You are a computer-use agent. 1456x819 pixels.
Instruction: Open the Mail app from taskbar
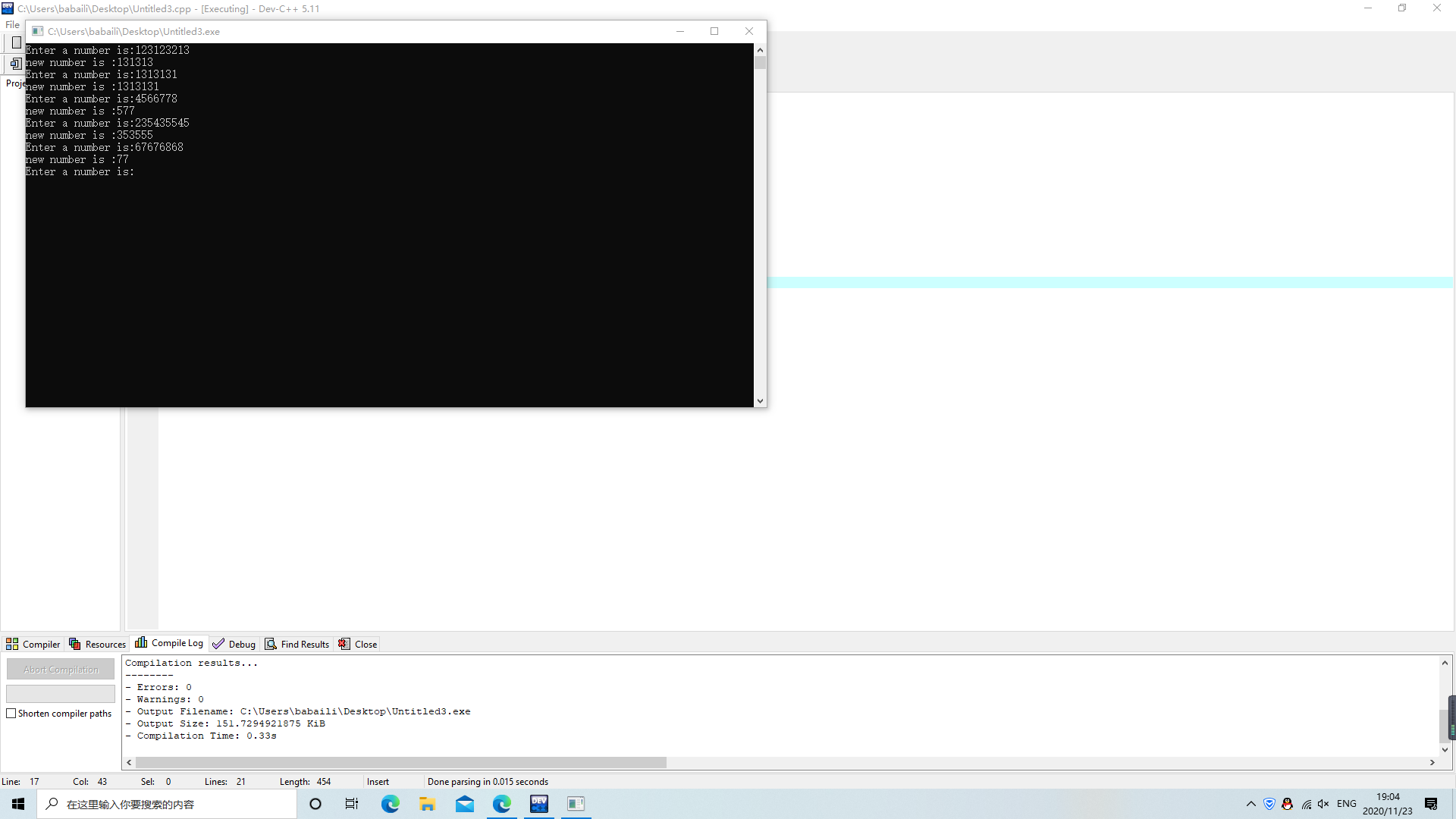(465, 804)
